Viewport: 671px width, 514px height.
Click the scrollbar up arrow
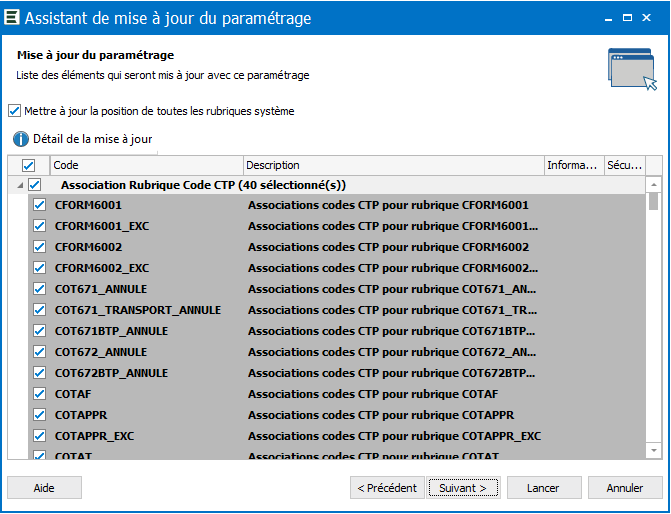[653, 185]
